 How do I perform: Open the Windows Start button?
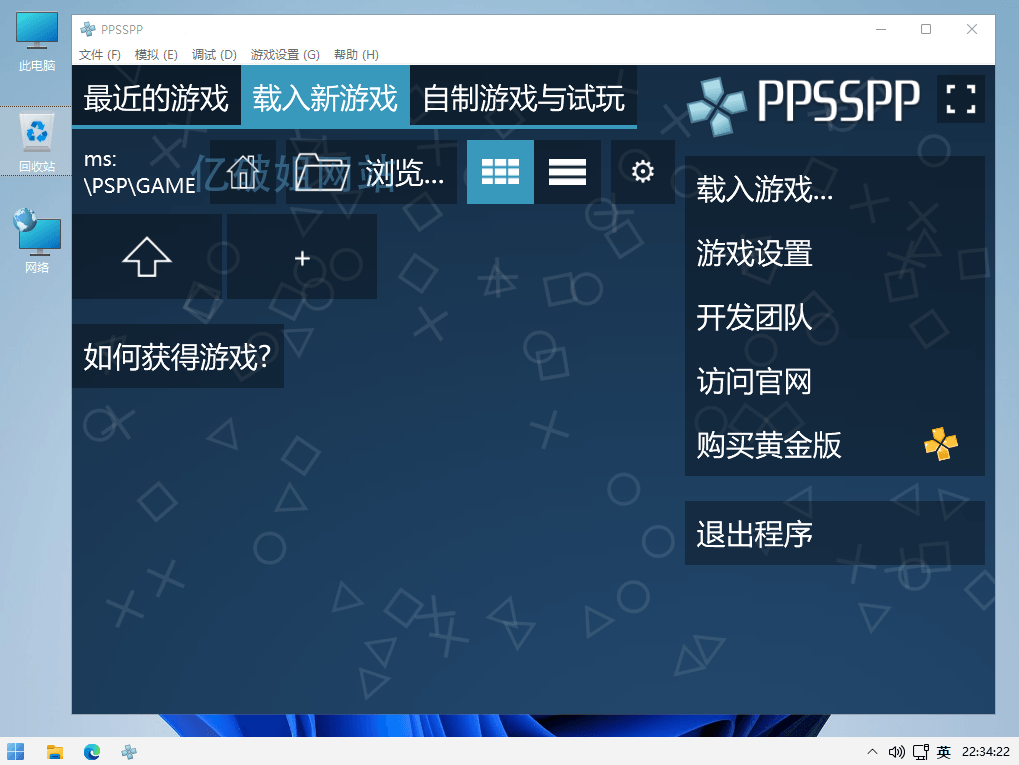16,751
